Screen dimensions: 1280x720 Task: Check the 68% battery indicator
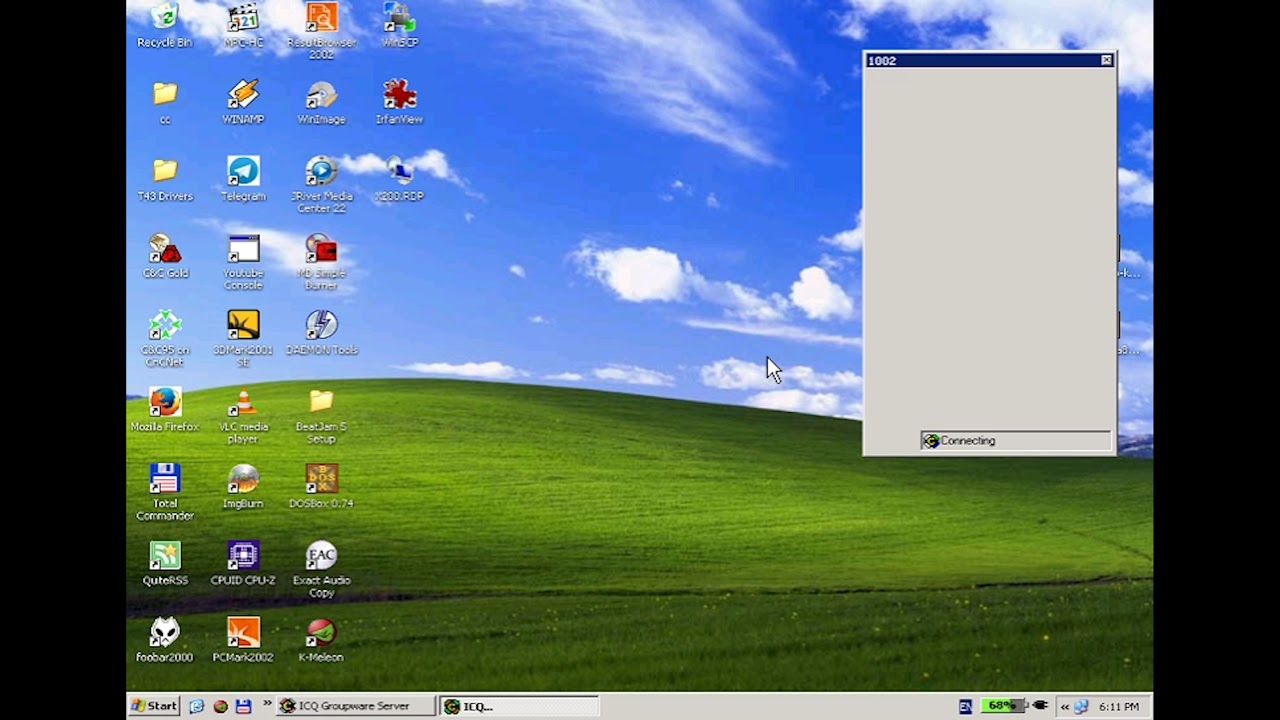[1003, 705]
